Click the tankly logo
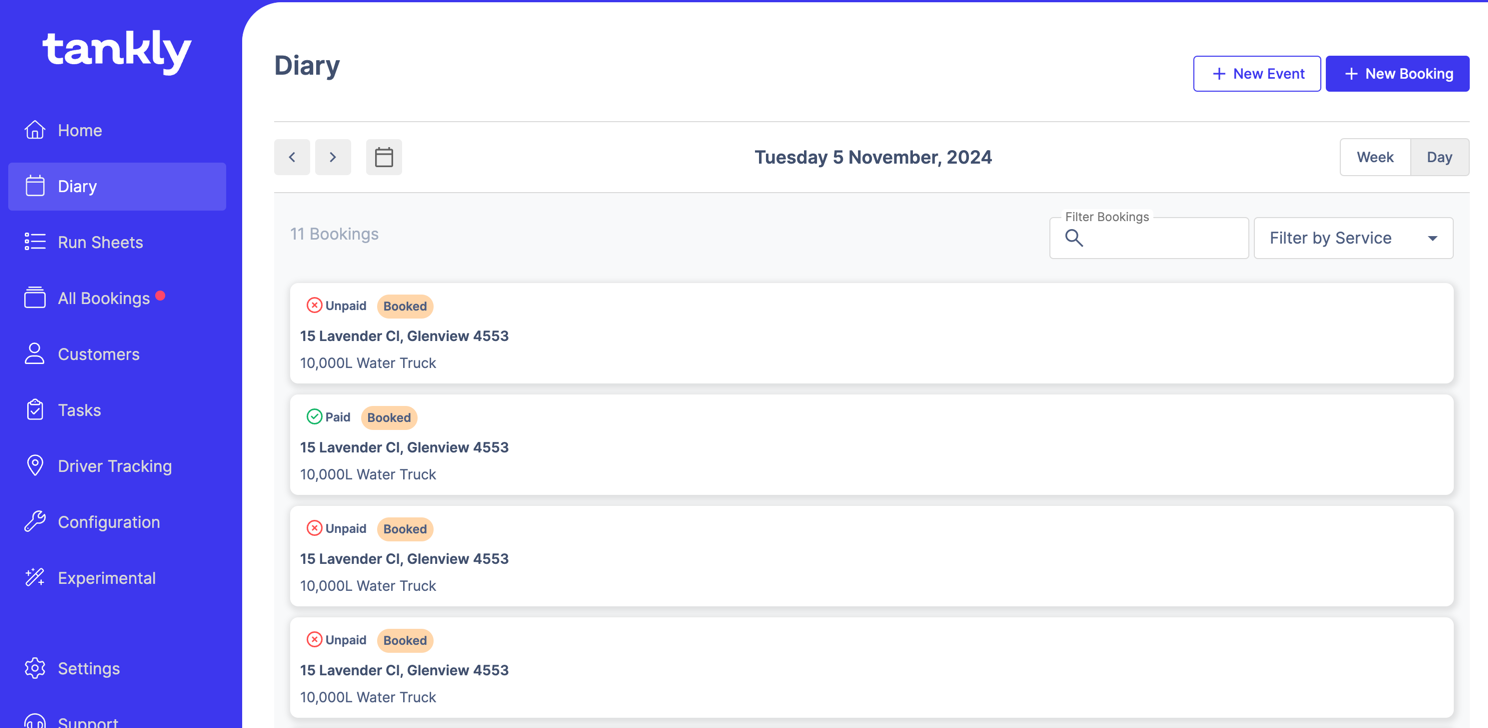 [116, 52]
